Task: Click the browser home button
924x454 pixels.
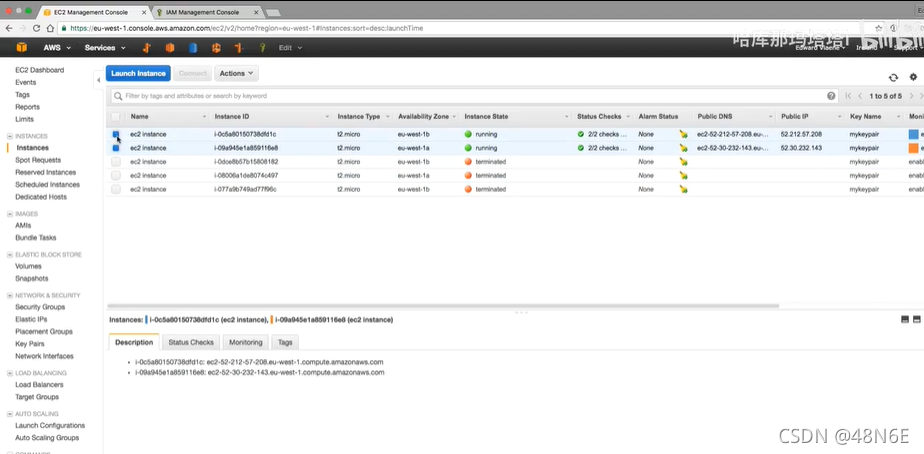Action: [50, 28]
